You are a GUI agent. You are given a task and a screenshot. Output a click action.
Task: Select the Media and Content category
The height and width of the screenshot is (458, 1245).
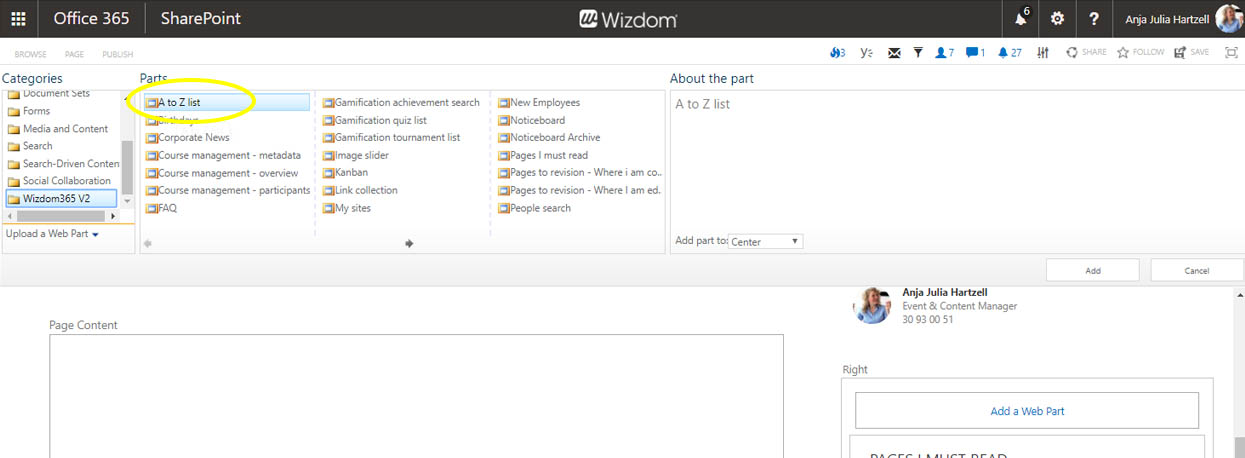click(58, 129)
